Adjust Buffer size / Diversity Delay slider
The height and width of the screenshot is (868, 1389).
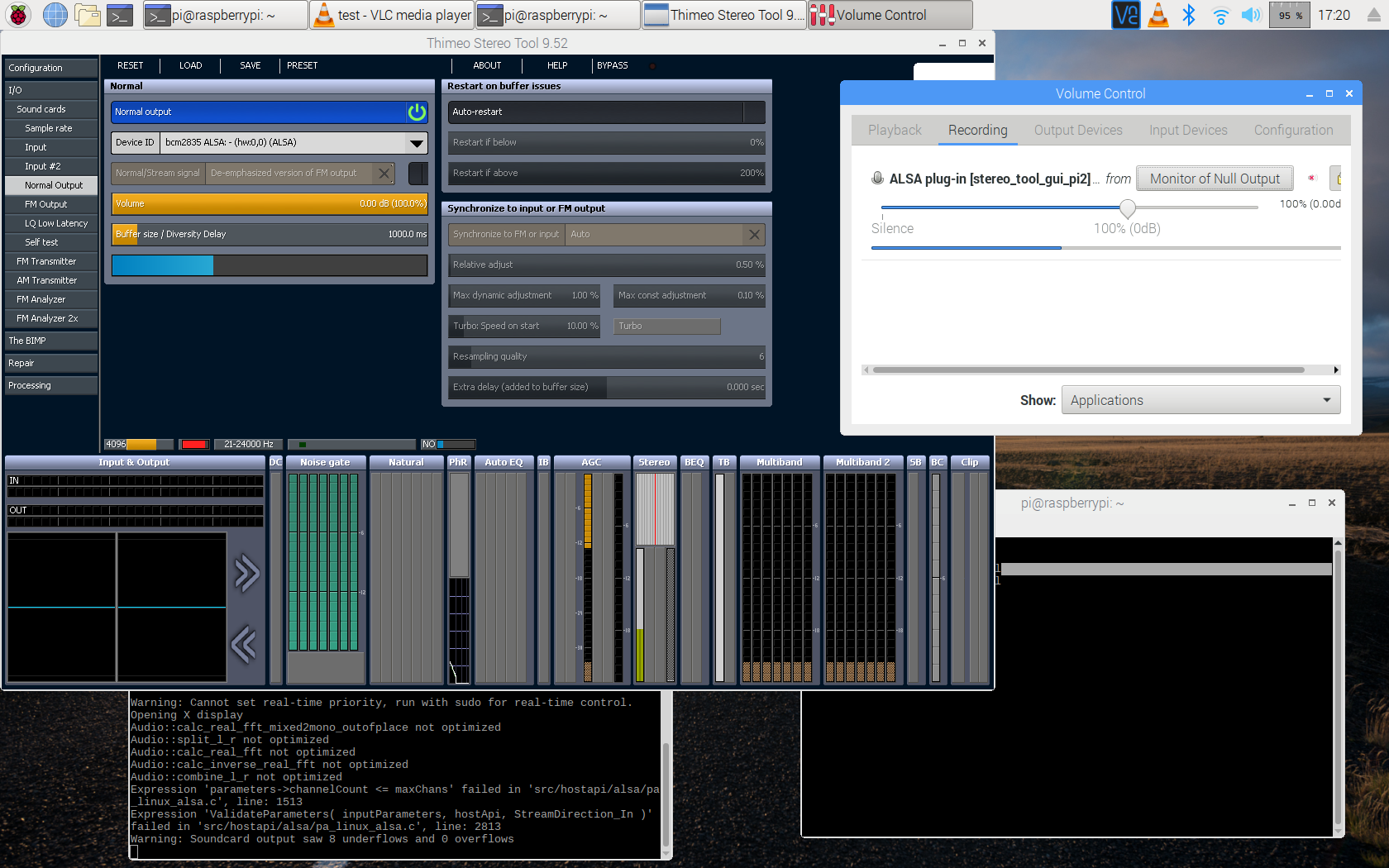270,234
